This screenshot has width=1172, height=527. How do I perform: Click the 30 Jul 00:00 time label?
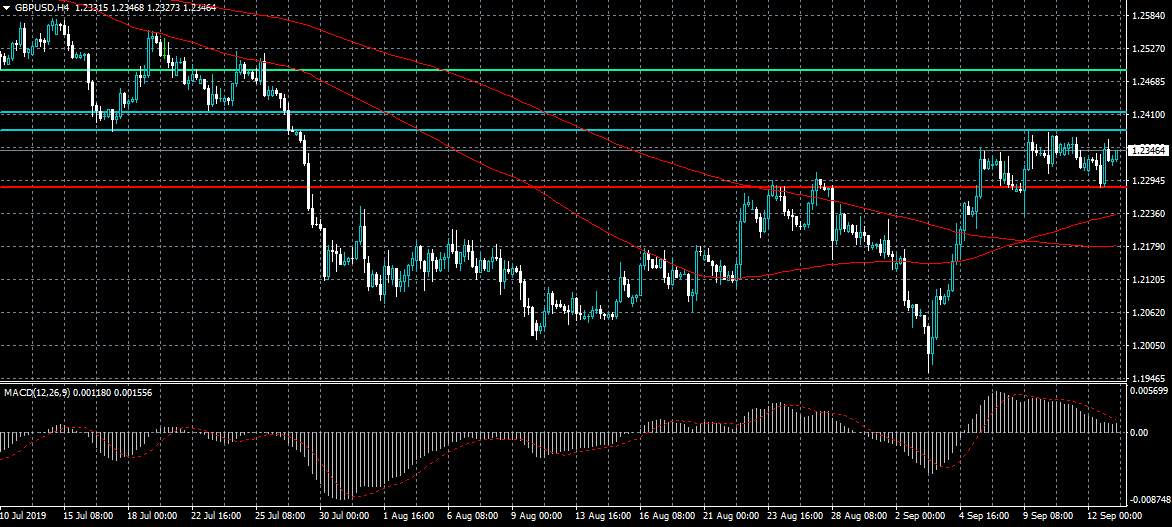pyautogui.click(x=344, y=516)
